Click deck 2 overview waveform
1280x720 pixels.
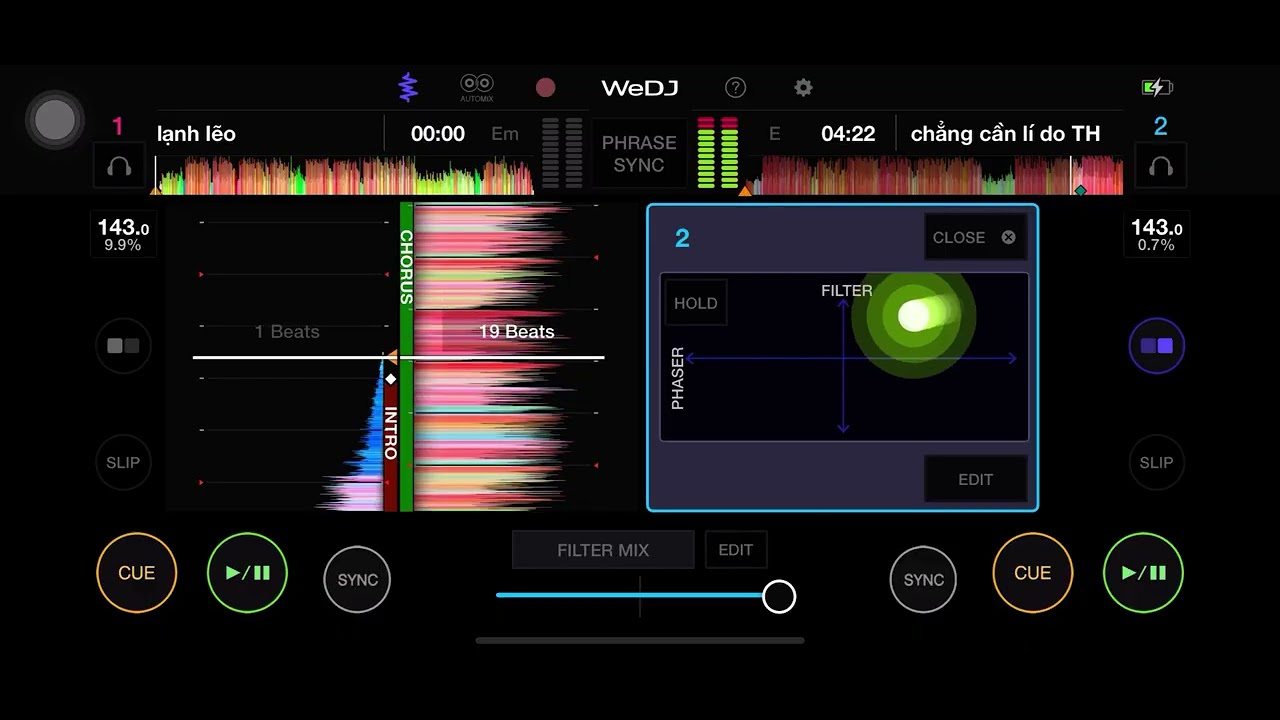coord(935,175)
